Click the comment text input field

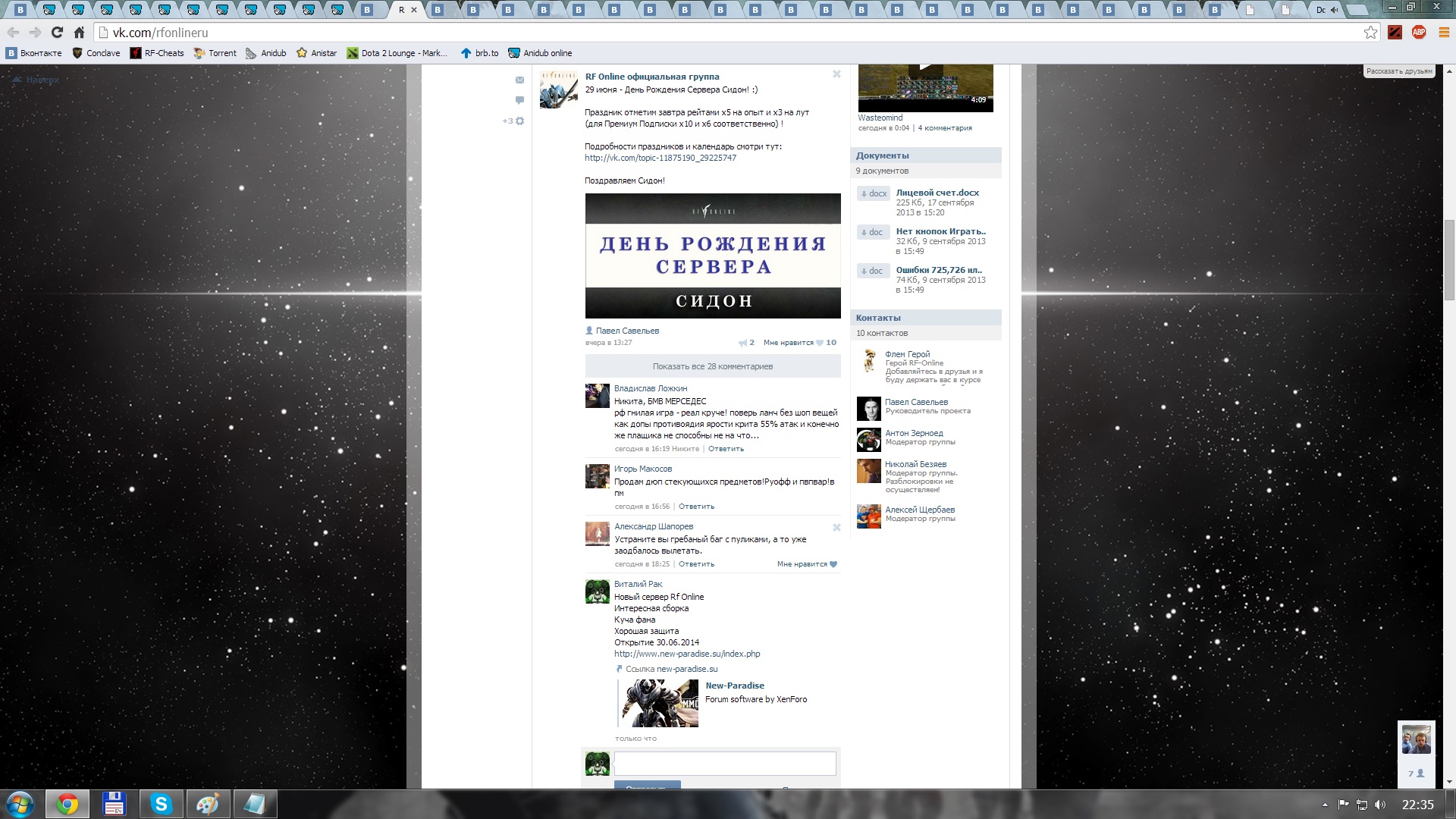pyautogui.click(x=725, y=763)
